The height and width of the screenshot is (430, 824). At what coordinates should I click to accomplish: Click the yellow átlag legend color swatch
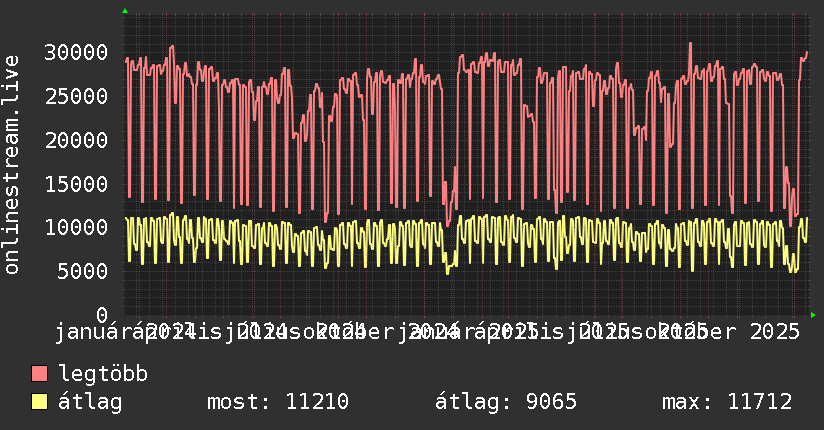[x=39, y=402]
